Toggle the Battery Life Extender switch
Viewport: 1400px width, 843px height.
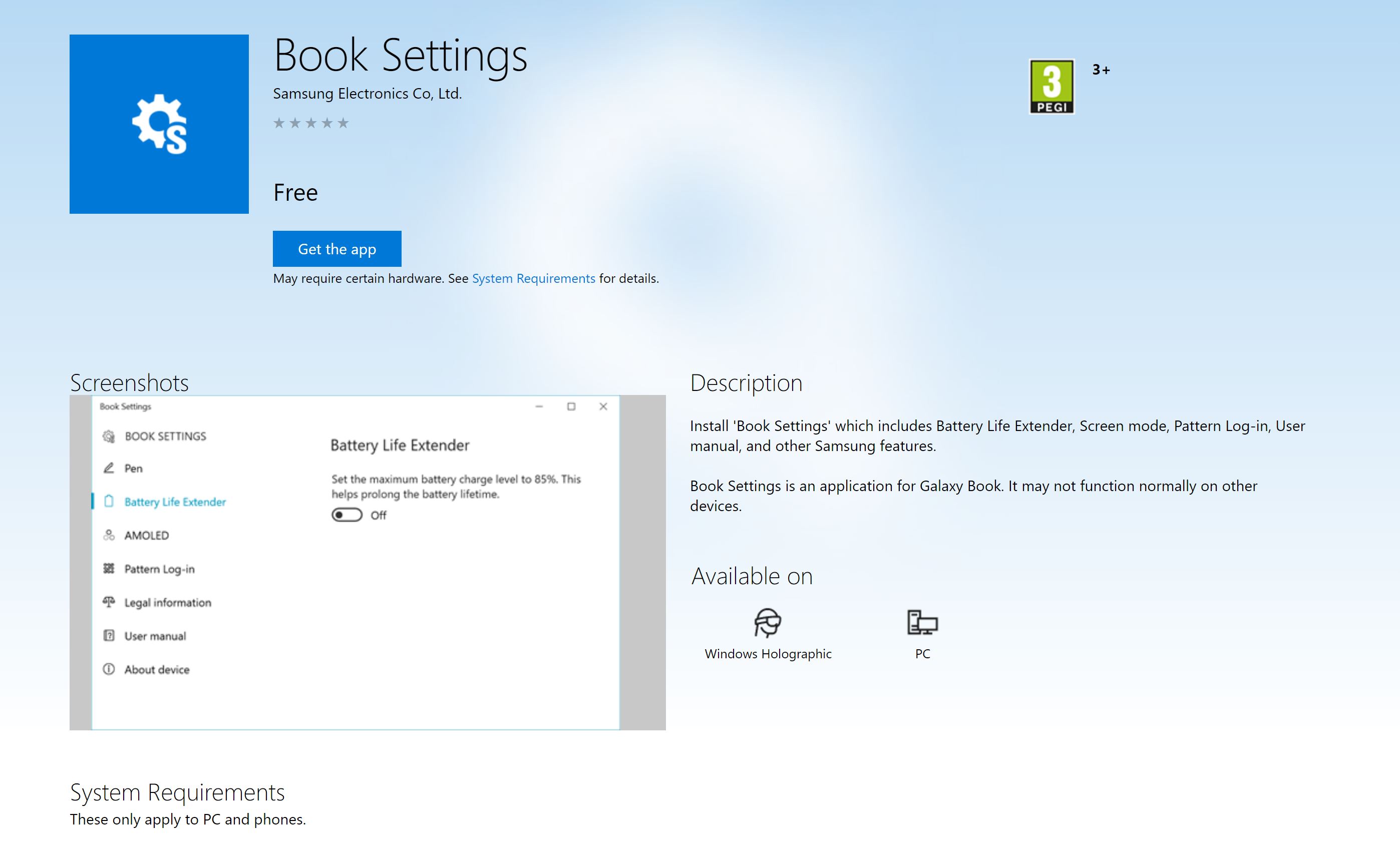click(346, 515)
